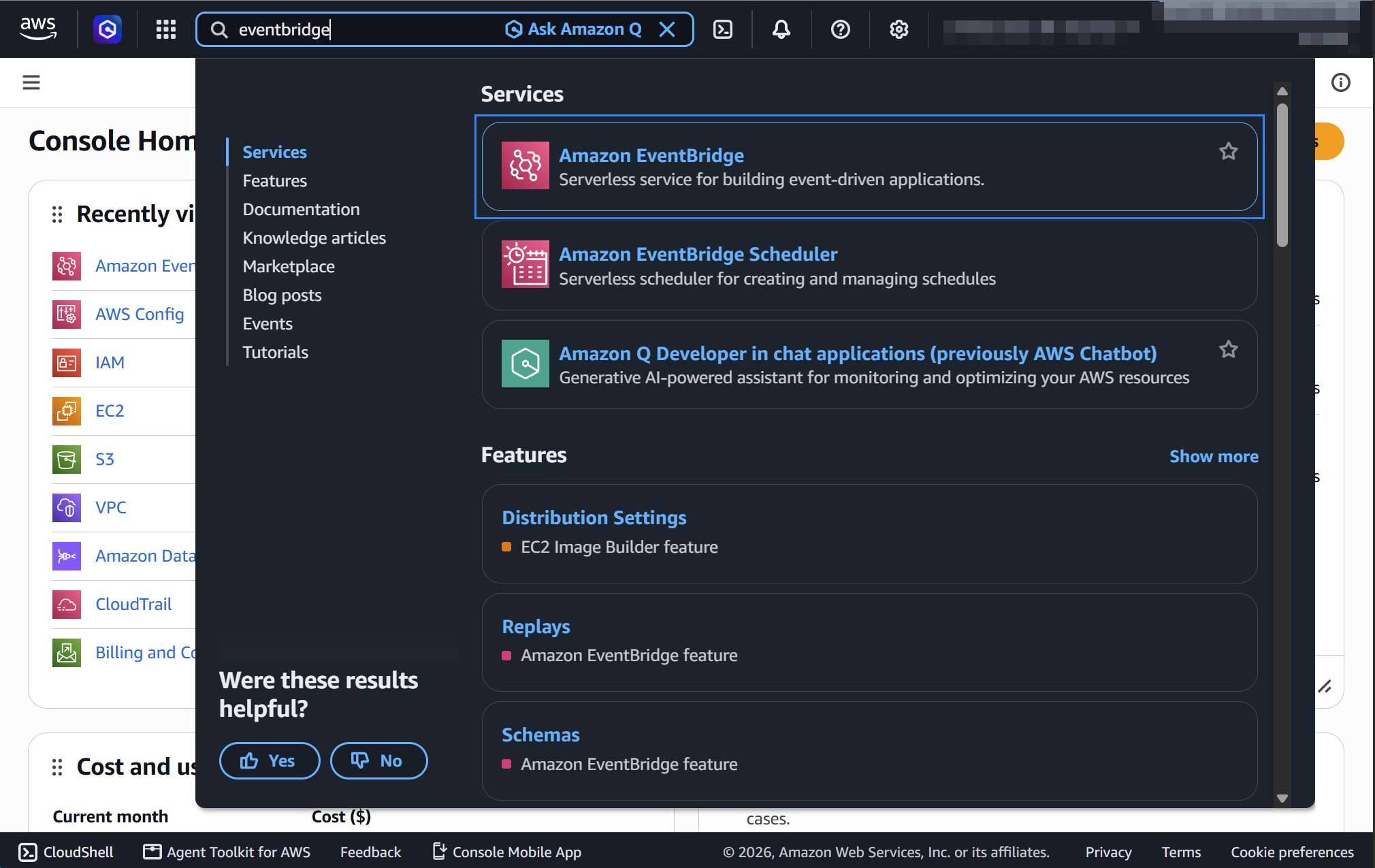
Task: Select the Tutorials category filter
Action: pyautogui.click(x=276, y=352)
